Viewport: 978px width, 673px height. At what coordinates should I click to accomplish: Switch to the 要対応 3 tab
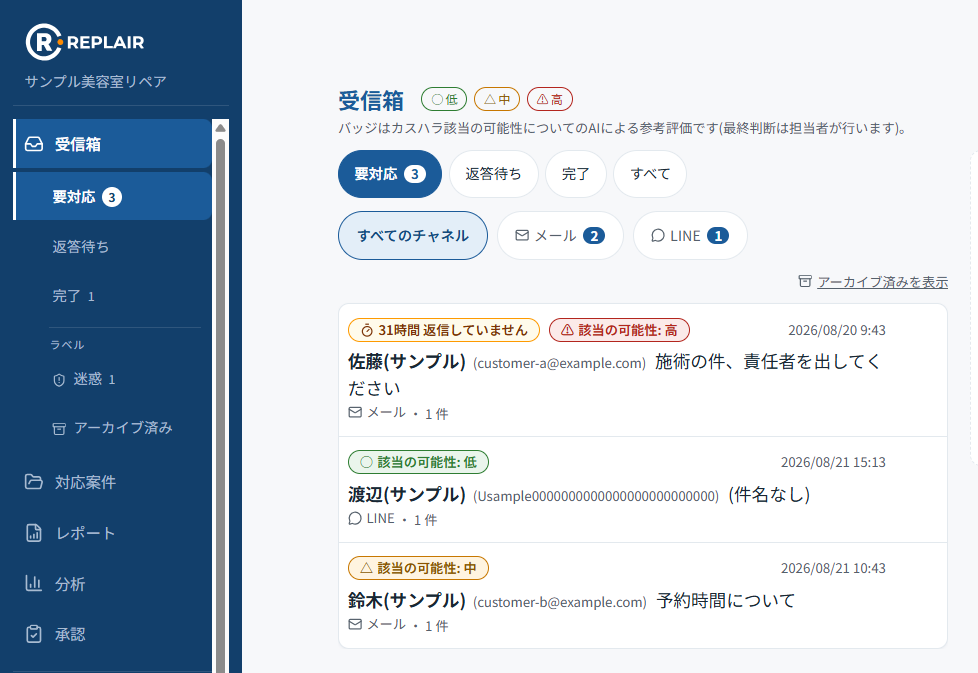(x=390, y=174)
